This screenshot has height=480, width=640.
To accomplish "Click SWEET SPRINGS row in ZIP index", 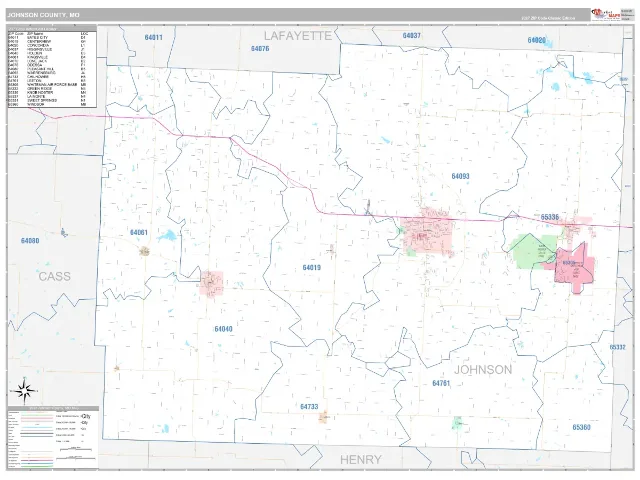I will [47, 100].
